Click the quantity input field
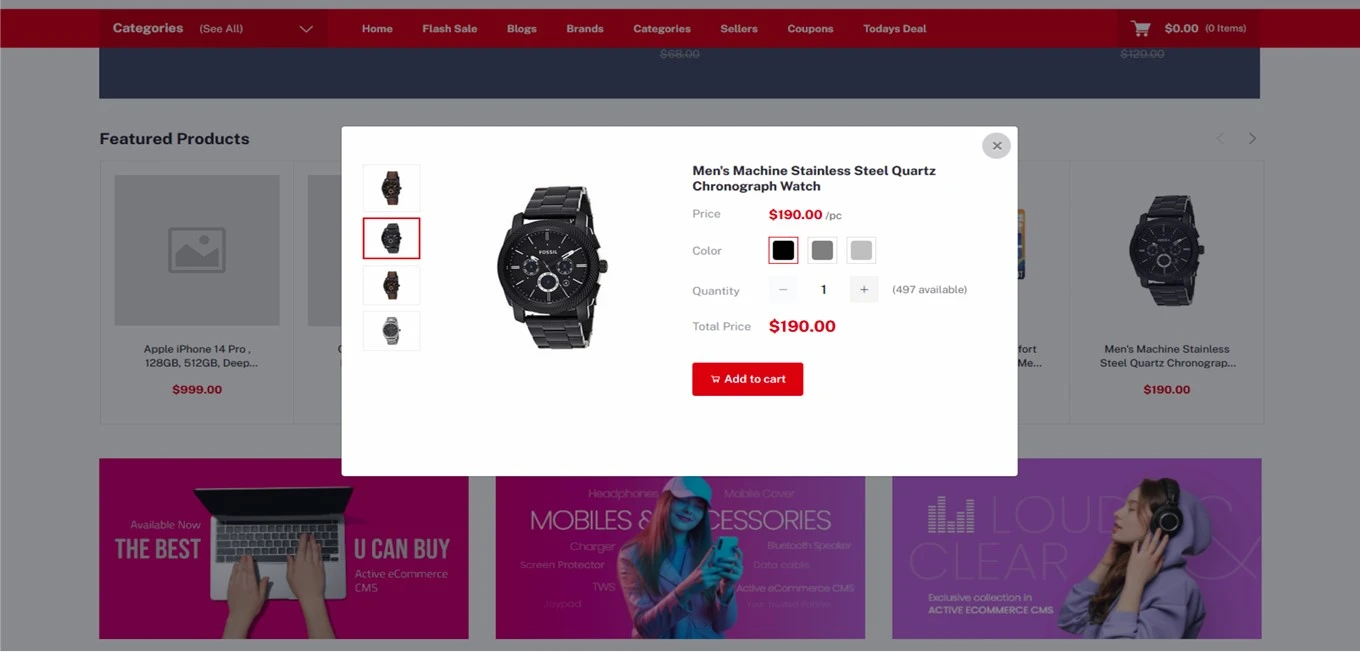This screenshot has width=1360, height=652. point(824,290)
